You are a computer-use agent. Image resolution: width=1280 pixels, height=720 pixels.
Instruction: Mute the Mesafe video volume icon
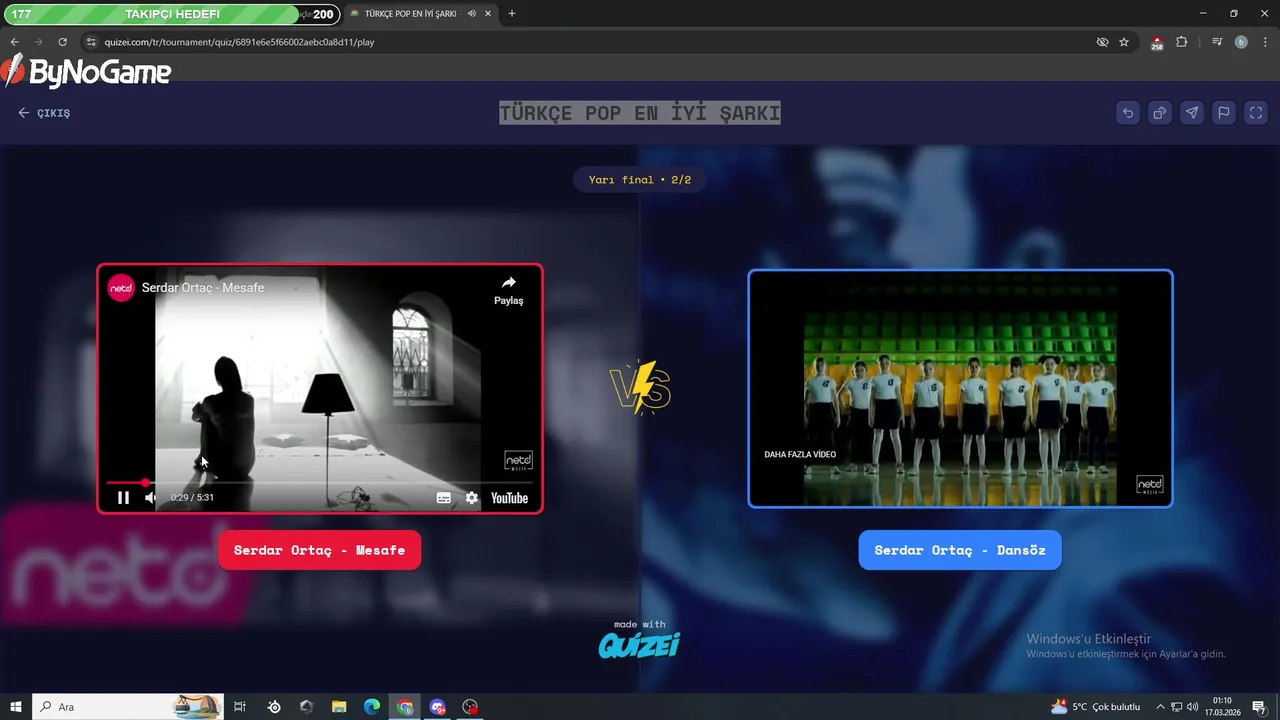pyautogui.click(x=150, y=497)
